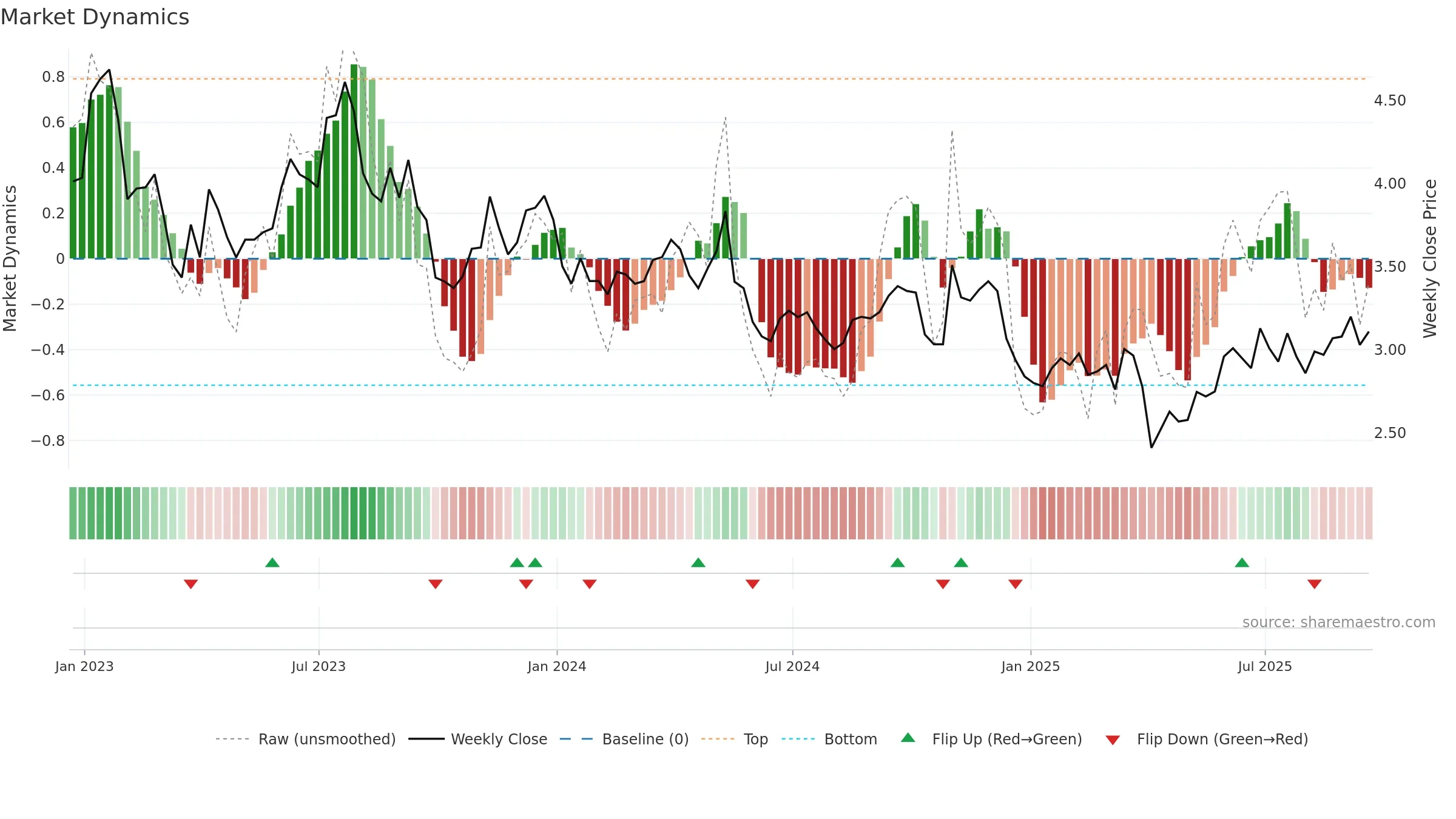Click the red flip-down triangle in late October 2024
The height and width of the screenshot is (819, 1456).
[943, 584]
